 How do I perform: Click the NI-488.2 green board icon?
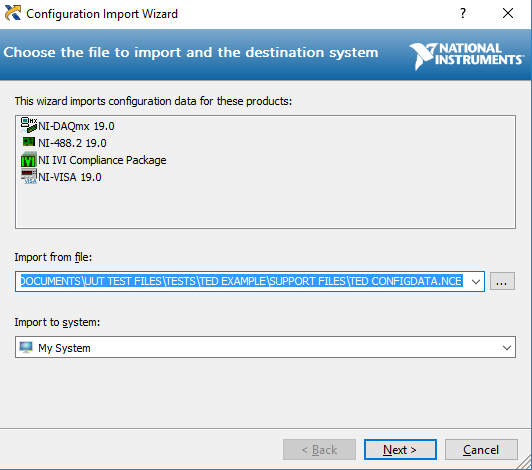29,142
